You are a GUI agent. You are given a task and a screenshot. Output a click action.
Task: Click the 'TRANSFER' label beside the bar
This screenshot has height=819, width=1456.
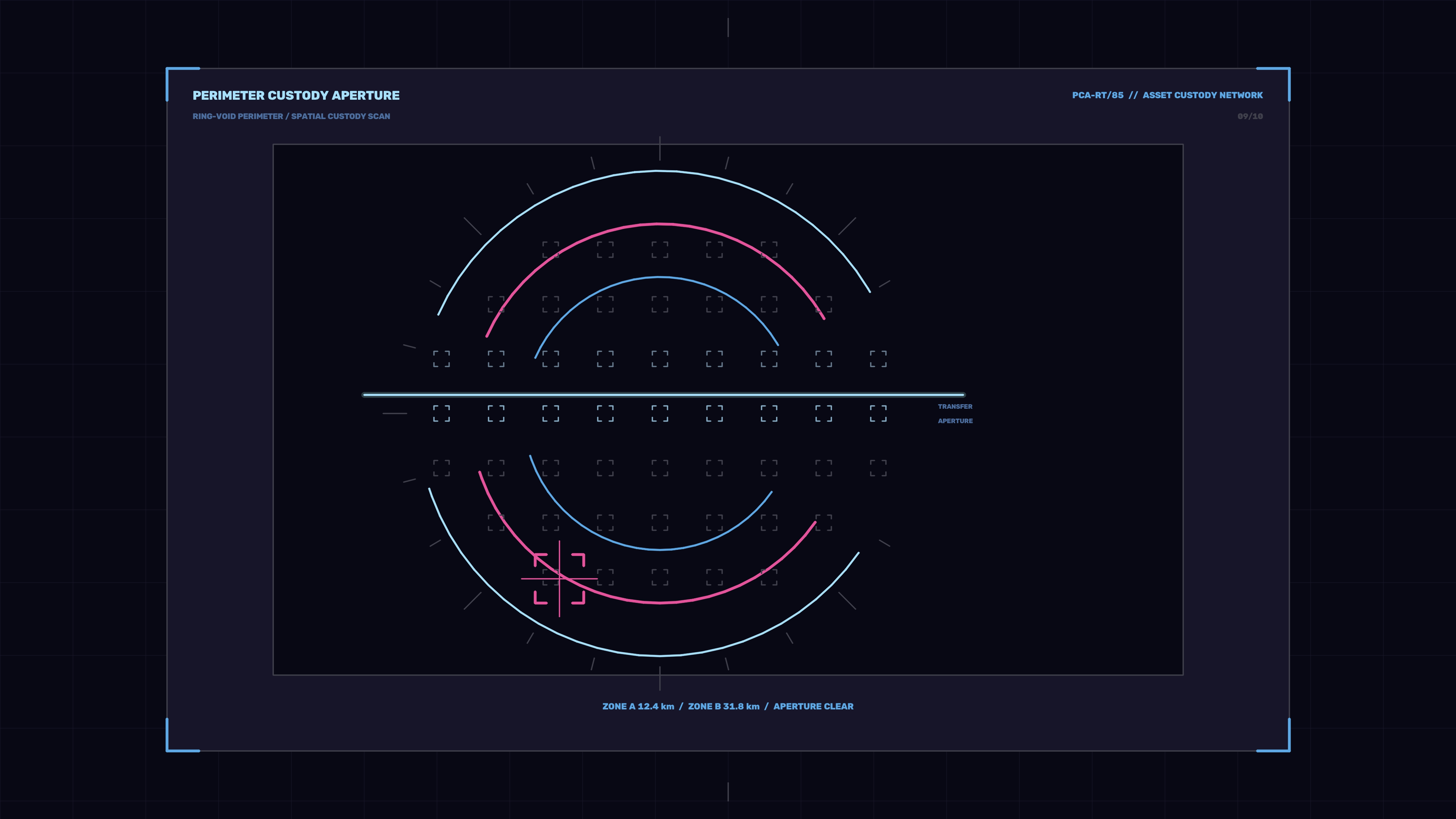[x=955, y=406]
